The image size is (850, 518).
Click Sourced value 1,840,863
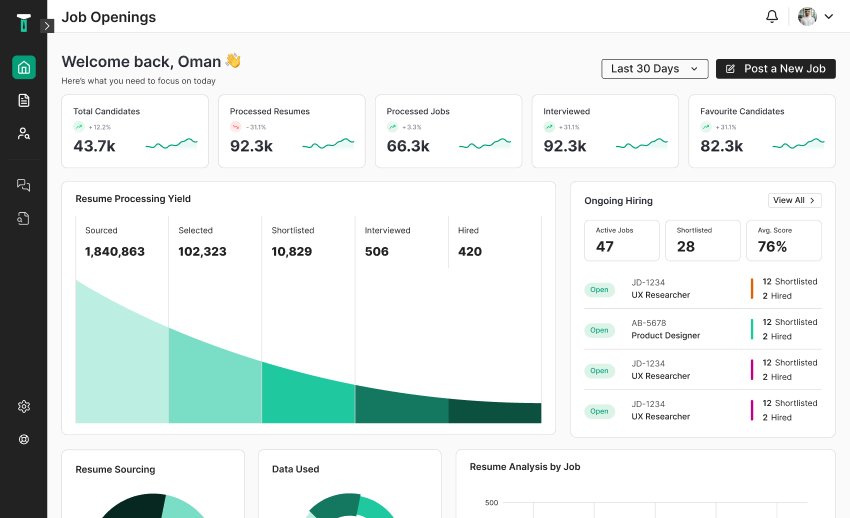[115, 251]
